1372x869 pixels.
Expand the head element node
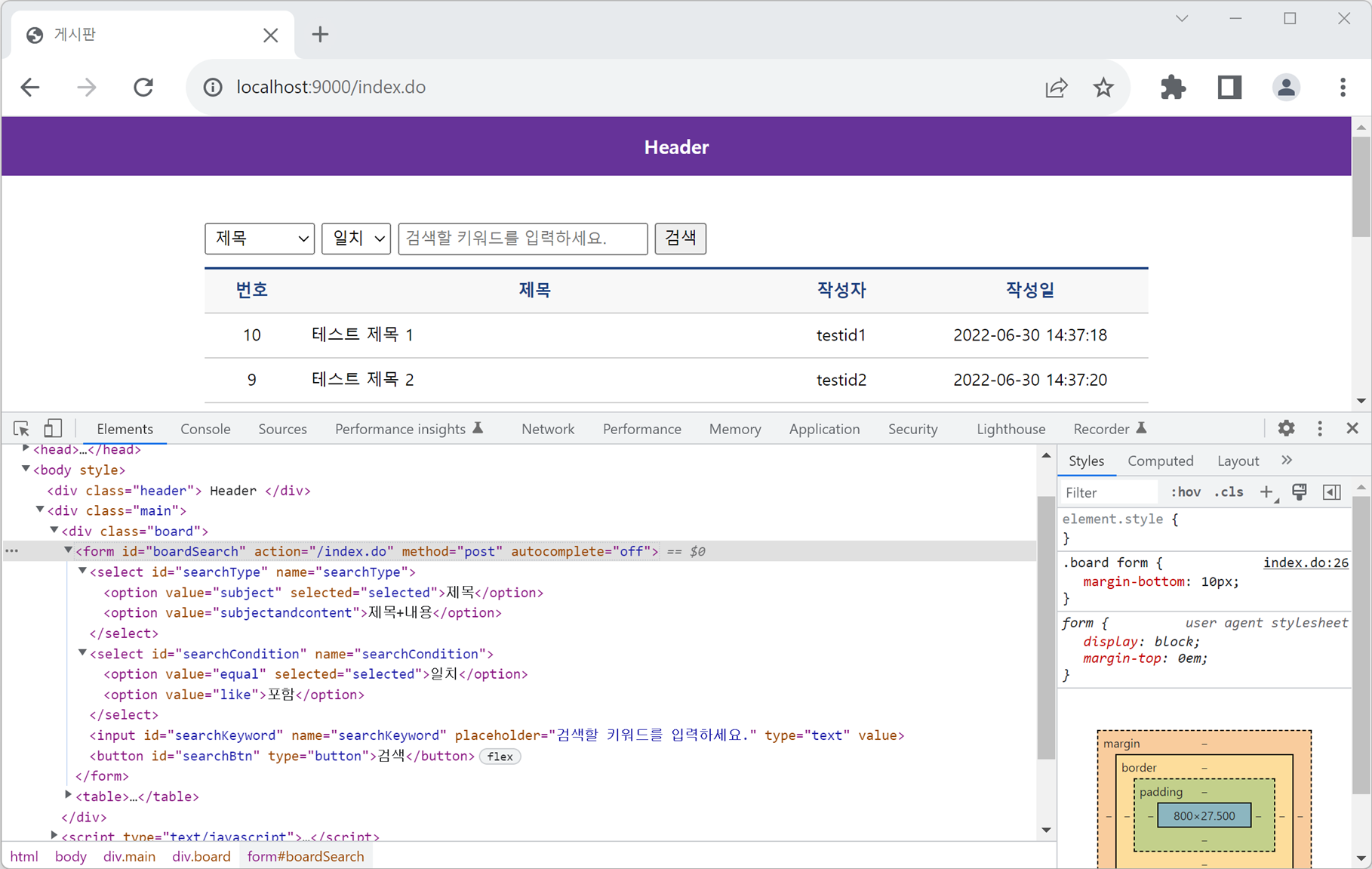click(26, 448)
